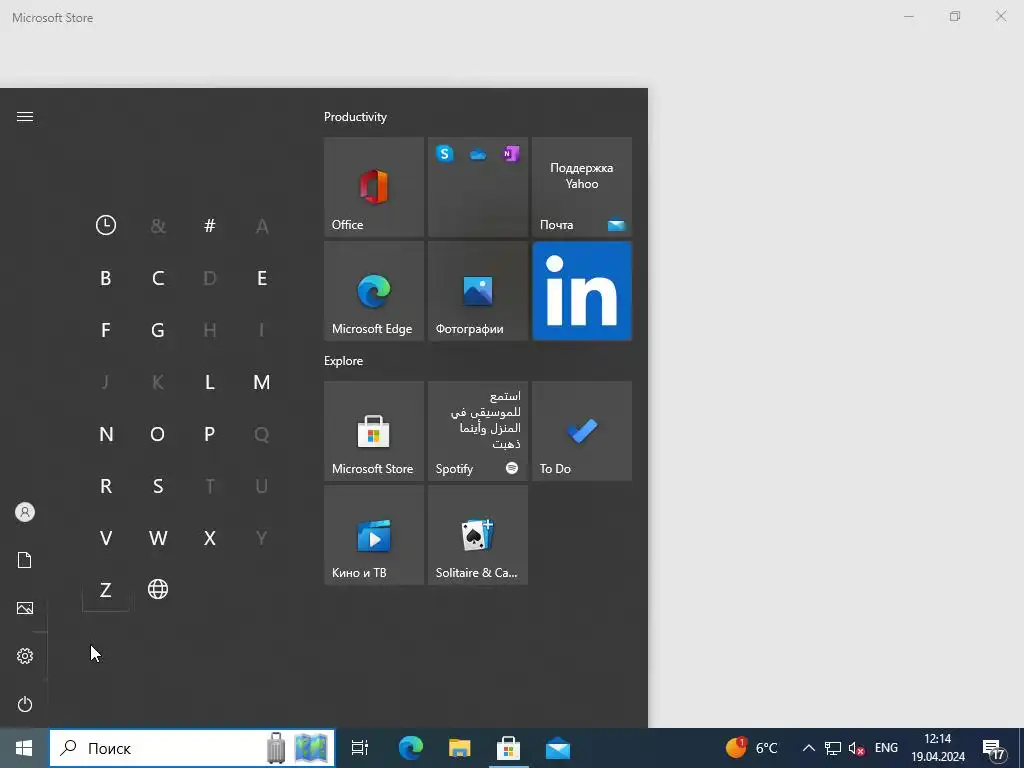1024x768 pixels.
Task: Jump to the letter P section
Action: click(210, 434)
